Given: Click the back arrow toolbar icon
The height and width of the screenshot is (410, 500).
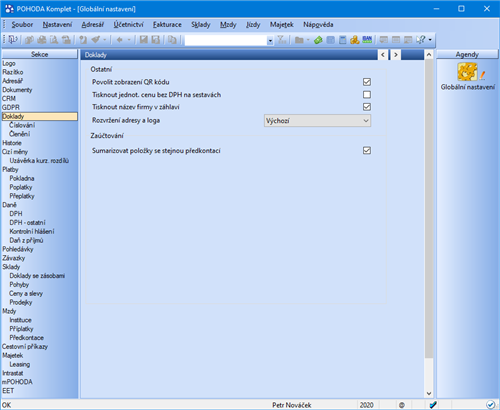Looking at the screenshot, I should pos(119,40).
